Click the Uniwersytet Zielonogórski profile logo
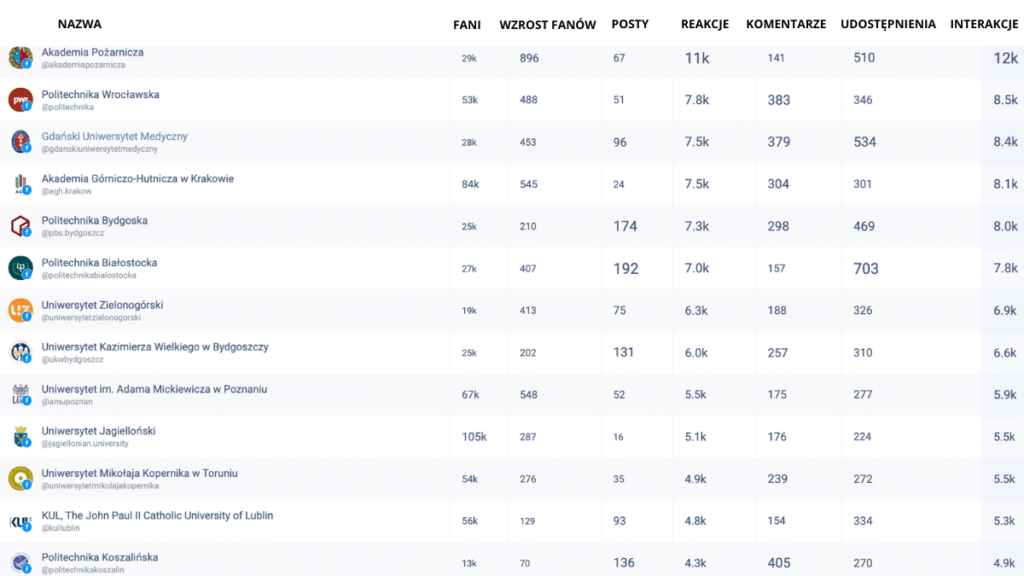Screen dimensions: 1024x576 point(20,310)
